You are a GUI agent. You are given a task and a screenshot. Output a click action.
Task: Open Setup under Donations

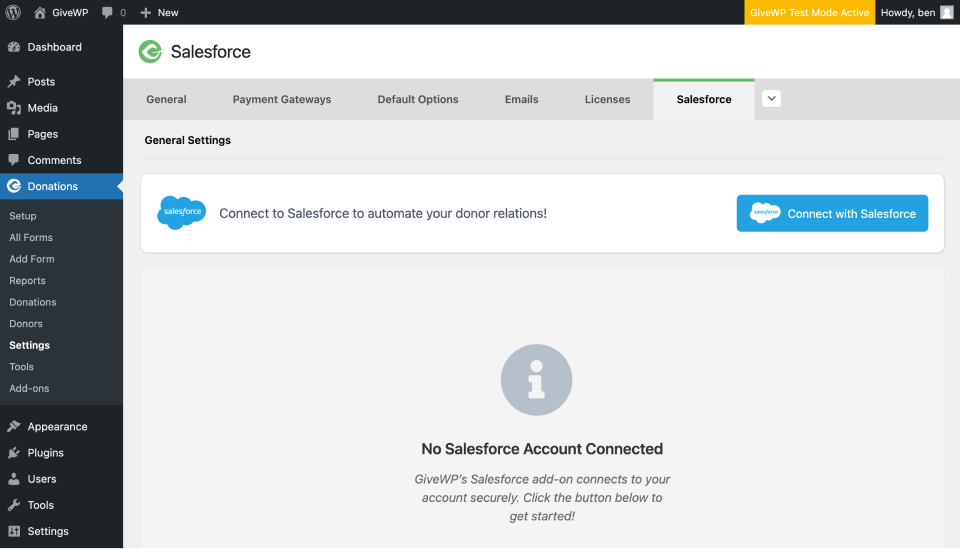(x=23, y=215)
